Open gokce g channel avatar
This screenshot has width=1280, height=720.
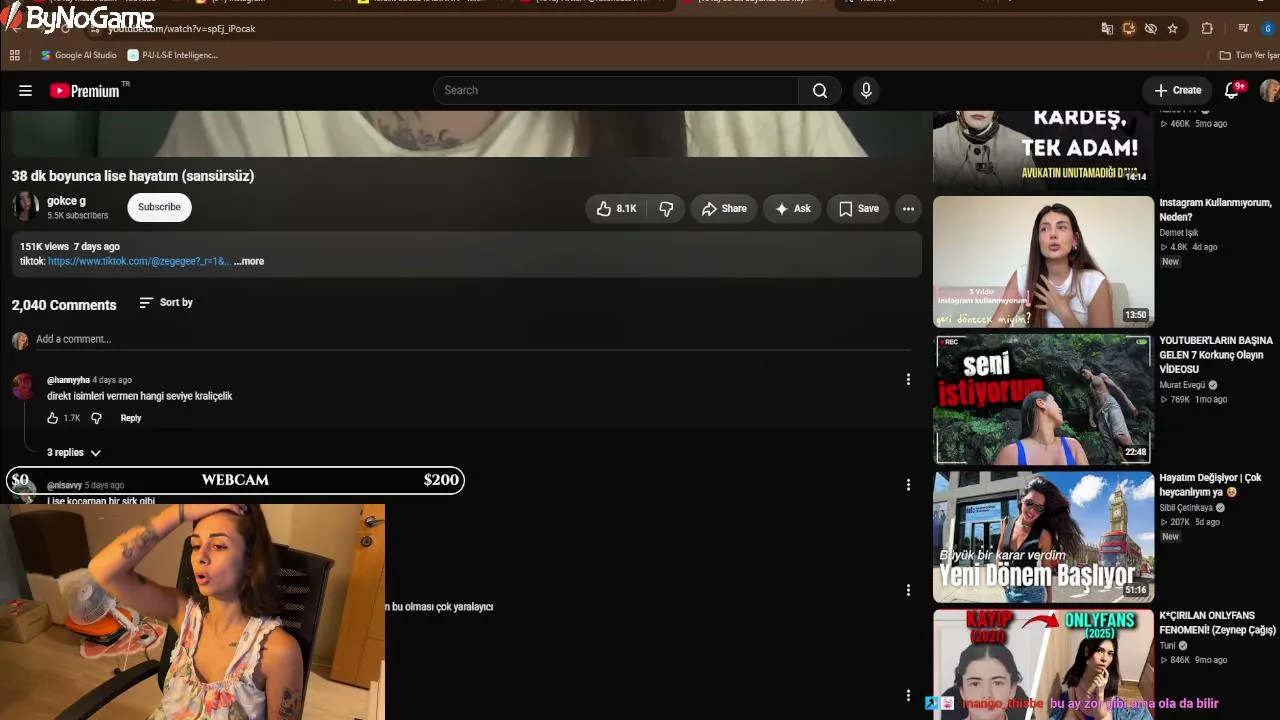click(x=25, y=207)
